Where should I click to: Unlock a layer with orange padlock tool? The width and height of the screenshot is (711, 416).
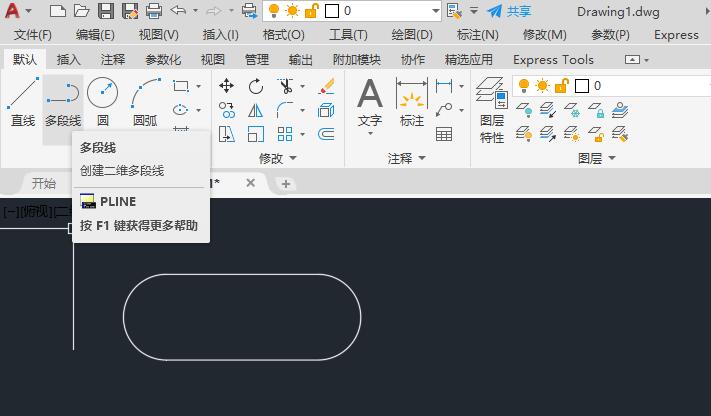[596, 134]
